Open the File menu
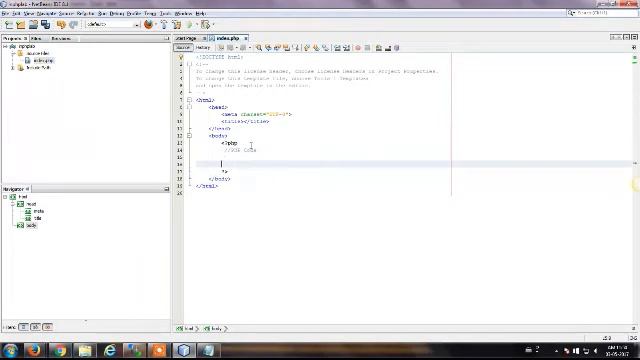The height and width of the screenshot is (360, 640). [x=5, y=13]
